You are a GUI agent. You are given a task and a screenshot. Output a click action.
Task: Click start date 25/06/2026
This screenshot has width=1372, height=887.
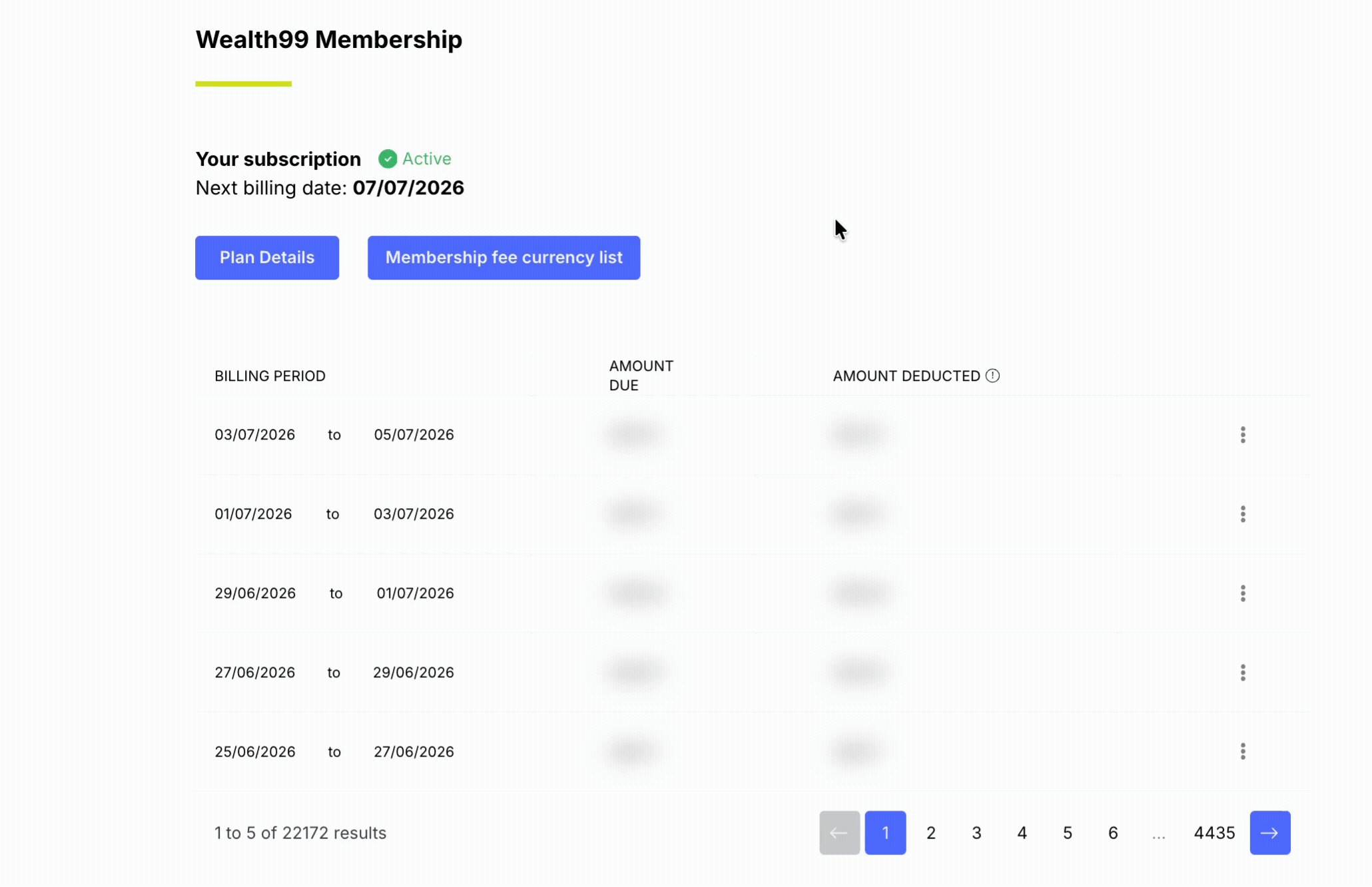pyautogui.click(x=254, y=752)
